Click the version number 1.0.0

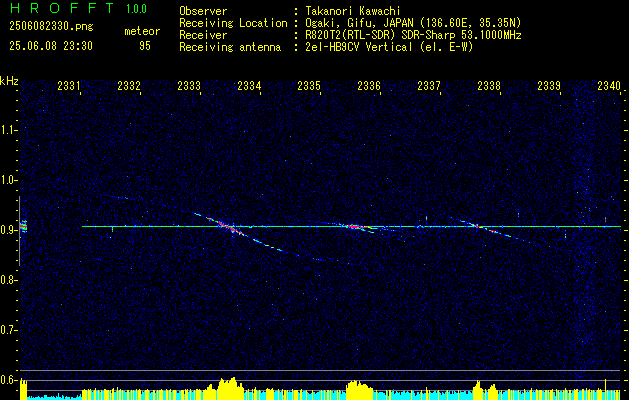click(136, 9)
